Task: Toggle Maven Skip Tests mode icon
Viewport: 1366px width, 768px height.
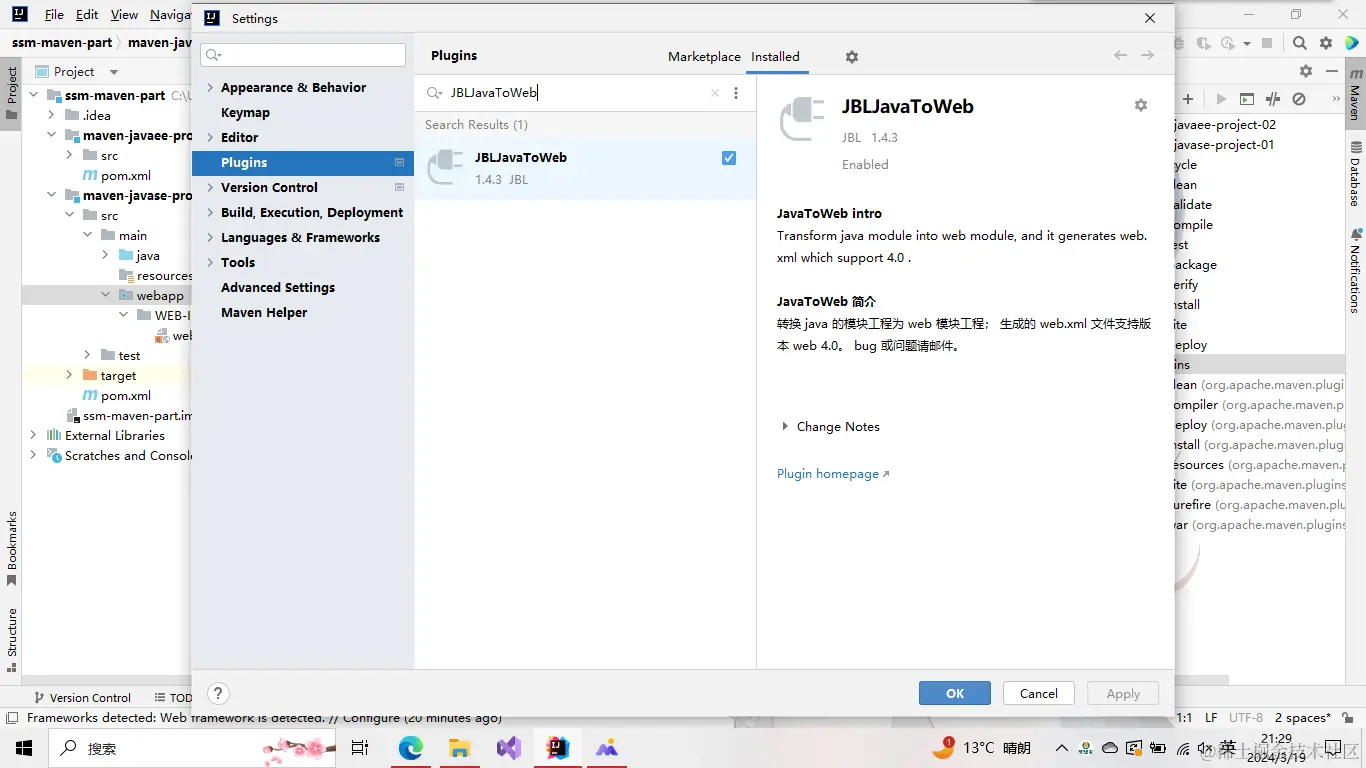Action: pyautogui.click(x=1299, y=99)
